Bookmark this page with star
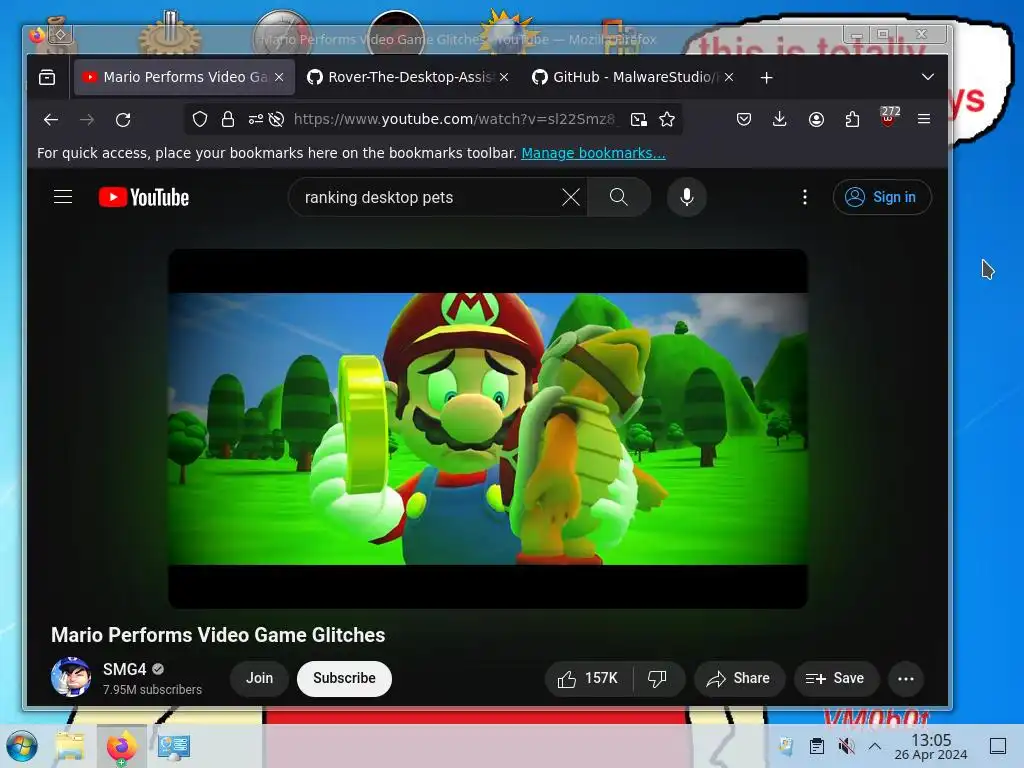 click(667, 119)
